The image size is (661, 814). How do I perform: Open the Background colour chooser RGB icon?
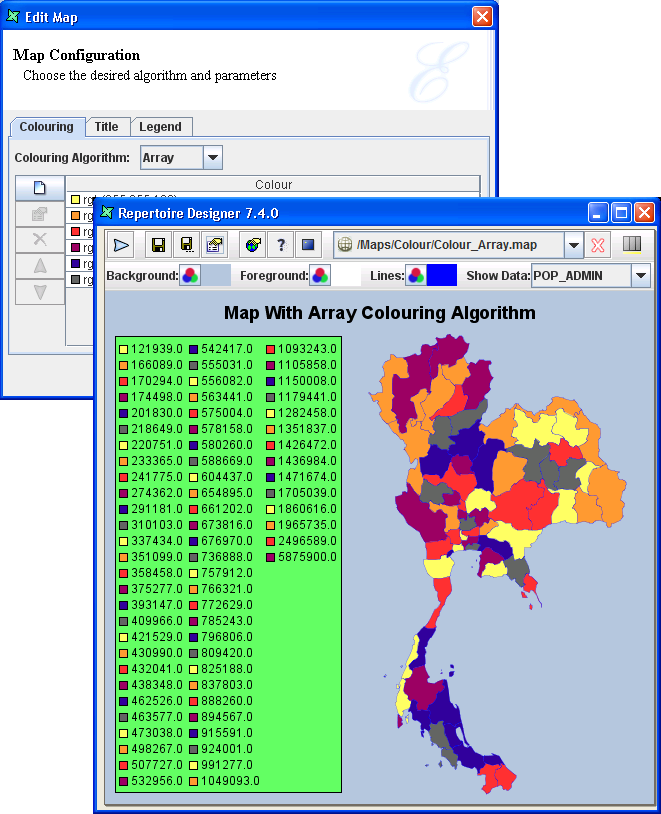point(190,275)
